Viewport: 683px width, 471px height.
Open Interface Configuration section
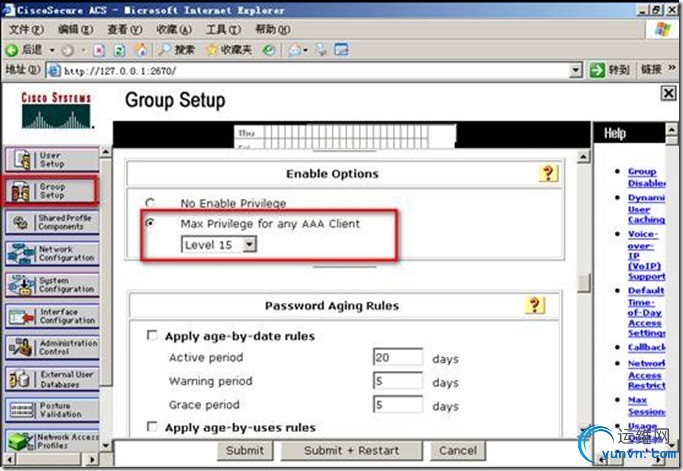point(52,316)
